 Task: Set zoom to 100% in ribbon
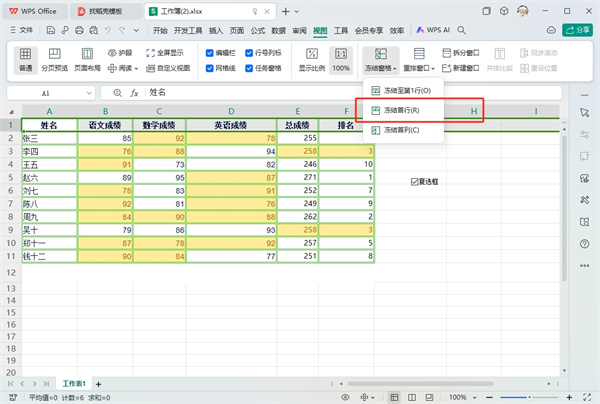pos(341,59)
